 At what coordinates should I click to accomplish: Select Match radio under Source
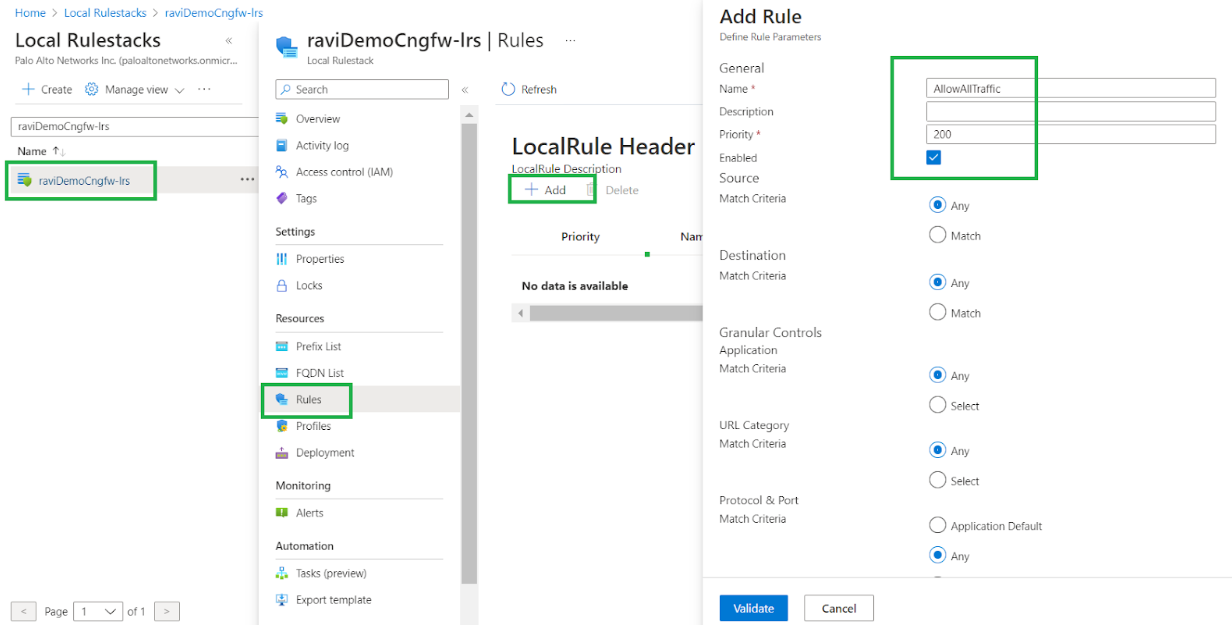tap(937, 235)
